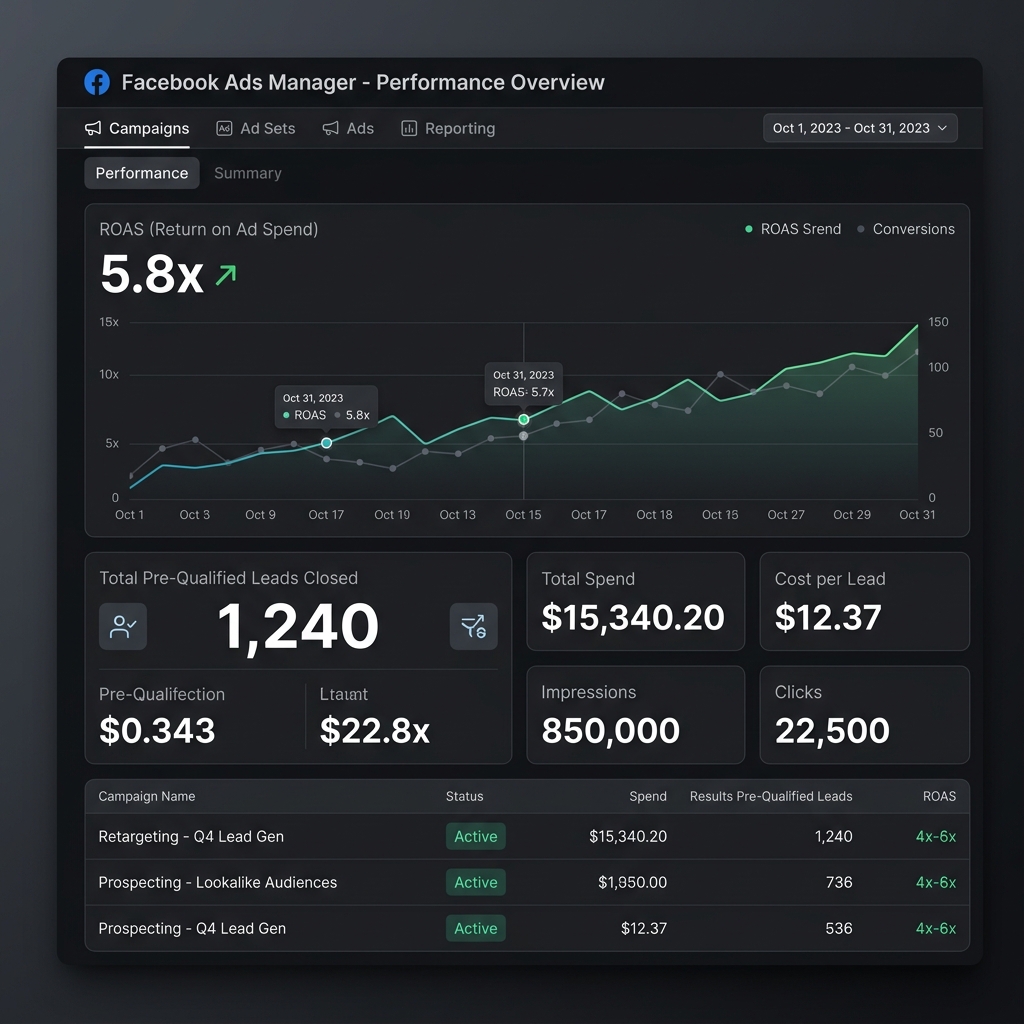This screenshot has height=1024, width=1024.
Task: Sort by the Status column header
Action: click(x=464, y=796)
